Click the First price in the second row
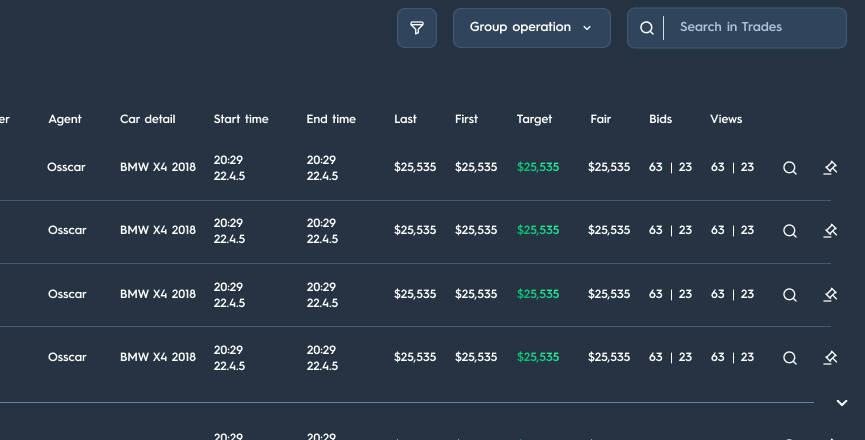Image resolution: width=865 pixels, height=440 pixels. [x=476, y=230]
